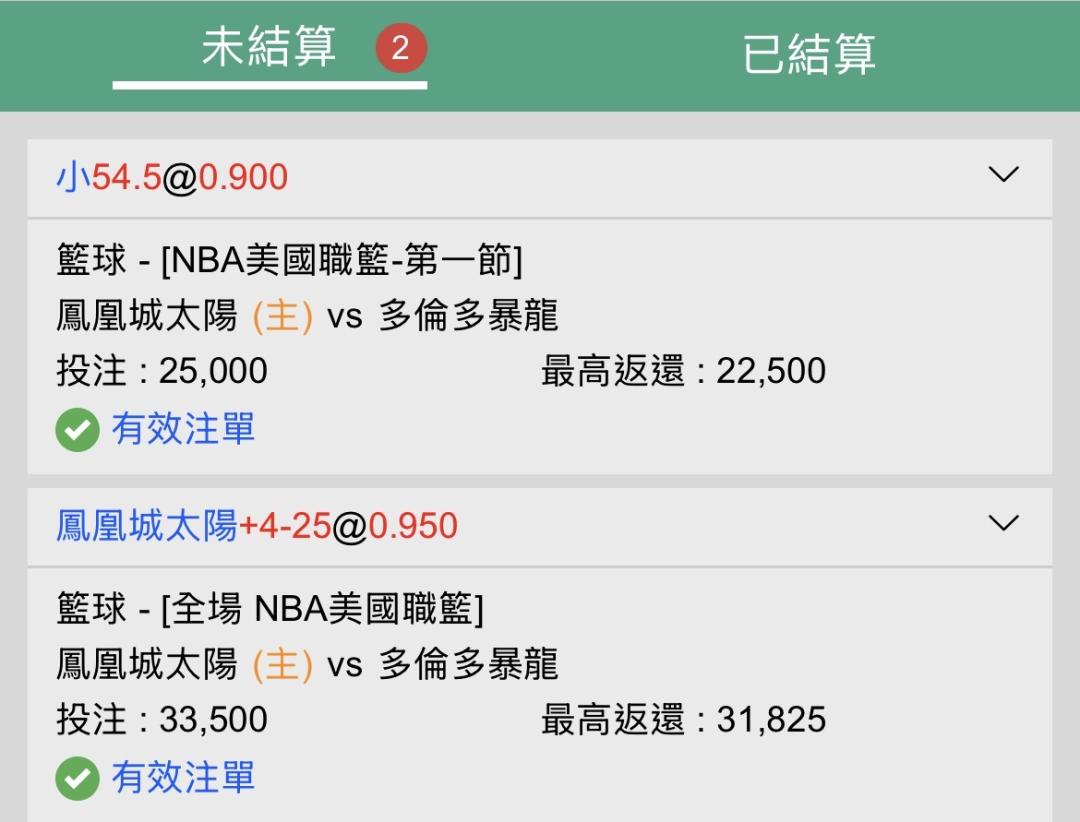The width and height of the screenshot is (1080, 822).
Task: Click the red badge showing 2
Action: click(x=401, y=48)
